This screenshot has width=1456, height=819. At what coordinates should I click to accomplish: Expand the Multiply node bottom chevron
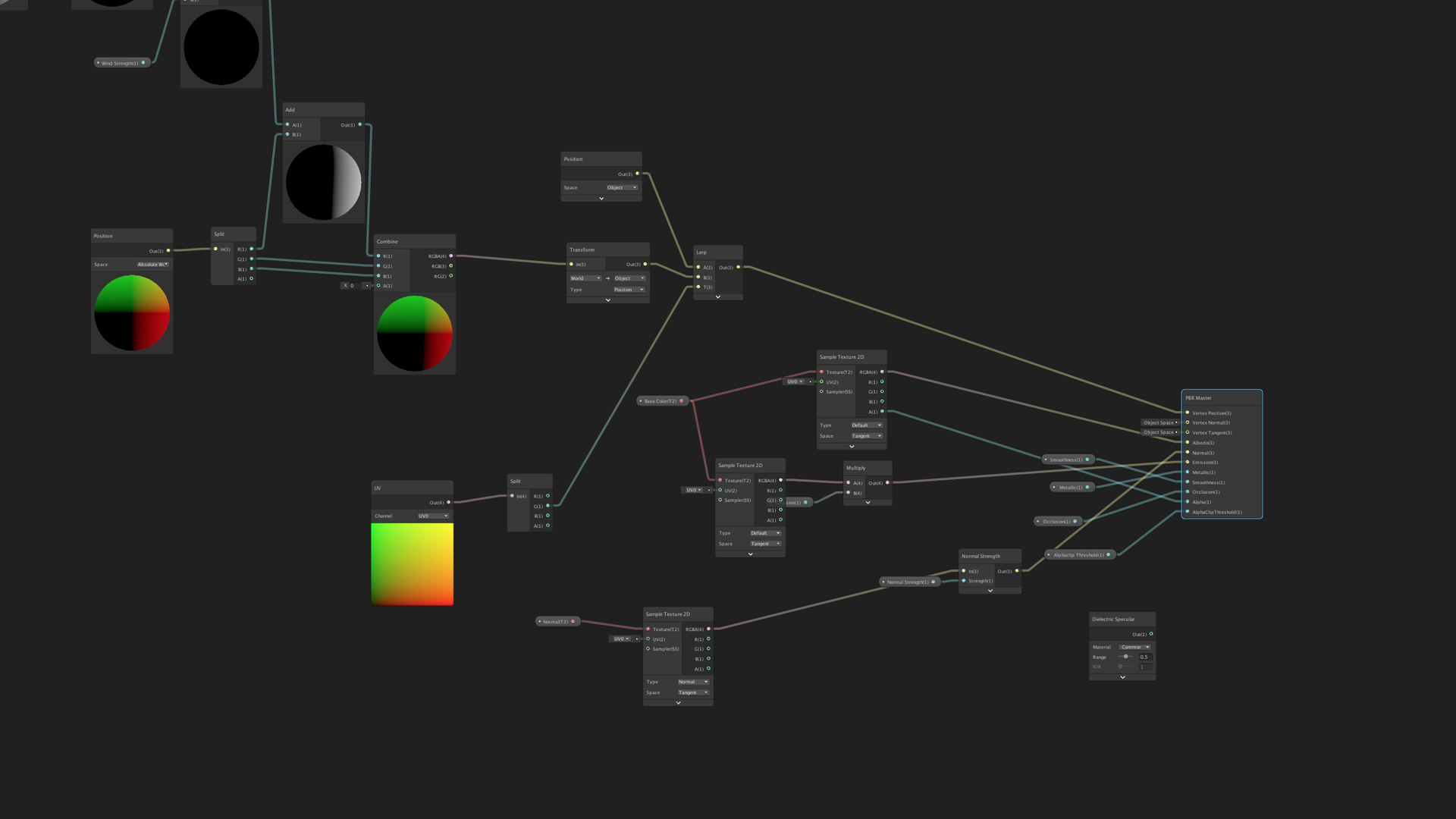coord(868,503)
